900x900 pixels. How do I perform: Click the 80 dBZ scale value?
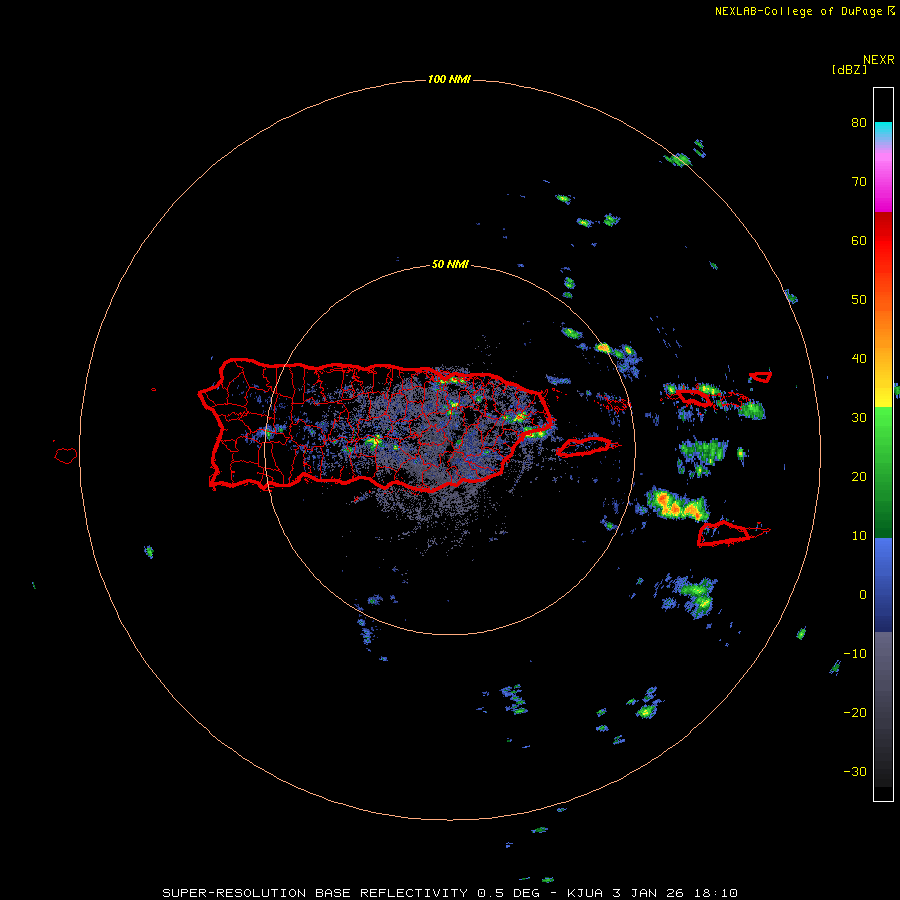click(859, 123)
